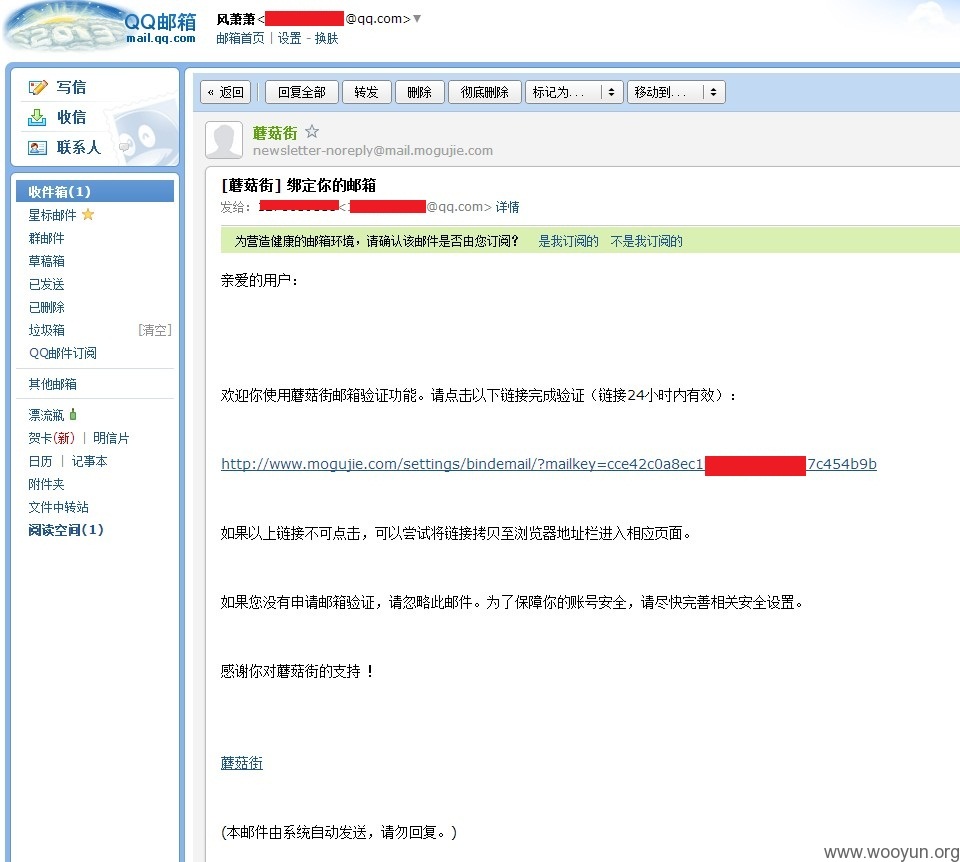
Task: Open 阅读空间(1) in sidebar
Action: point(66,530)
